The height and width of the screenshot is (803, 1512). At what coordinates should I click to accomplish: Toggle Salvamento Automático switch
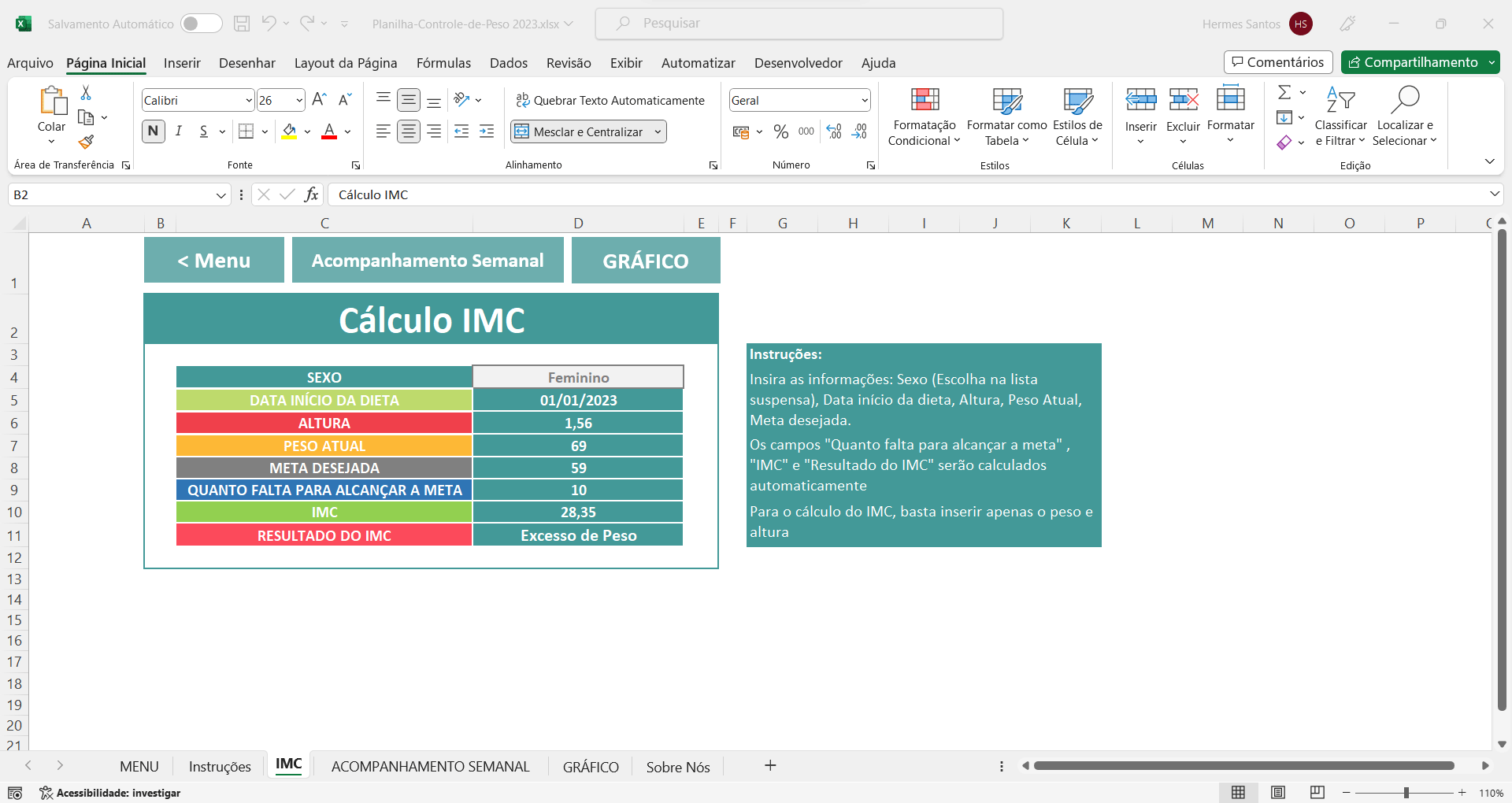click(x=201, y=24)
